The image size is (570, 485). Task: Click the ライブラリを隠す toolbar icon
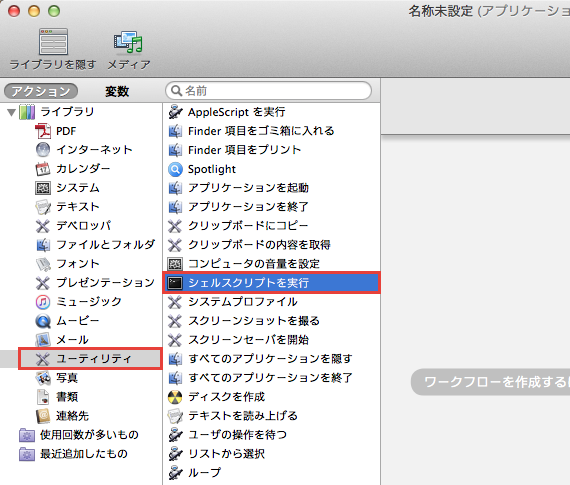pos(53,42)
